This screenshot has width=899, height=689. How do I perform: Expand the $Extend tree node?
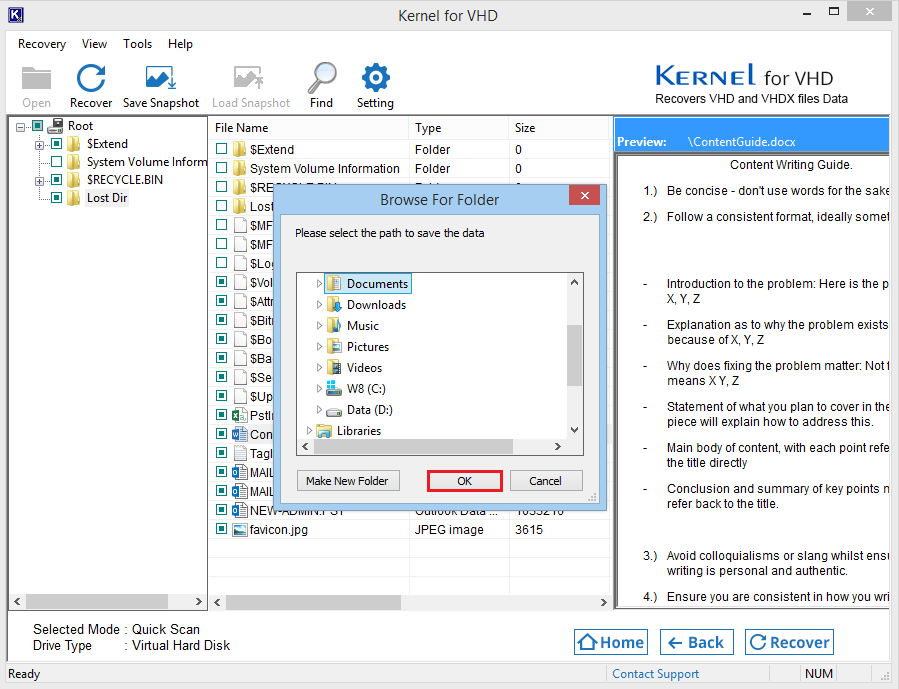[x=39, y=145]
